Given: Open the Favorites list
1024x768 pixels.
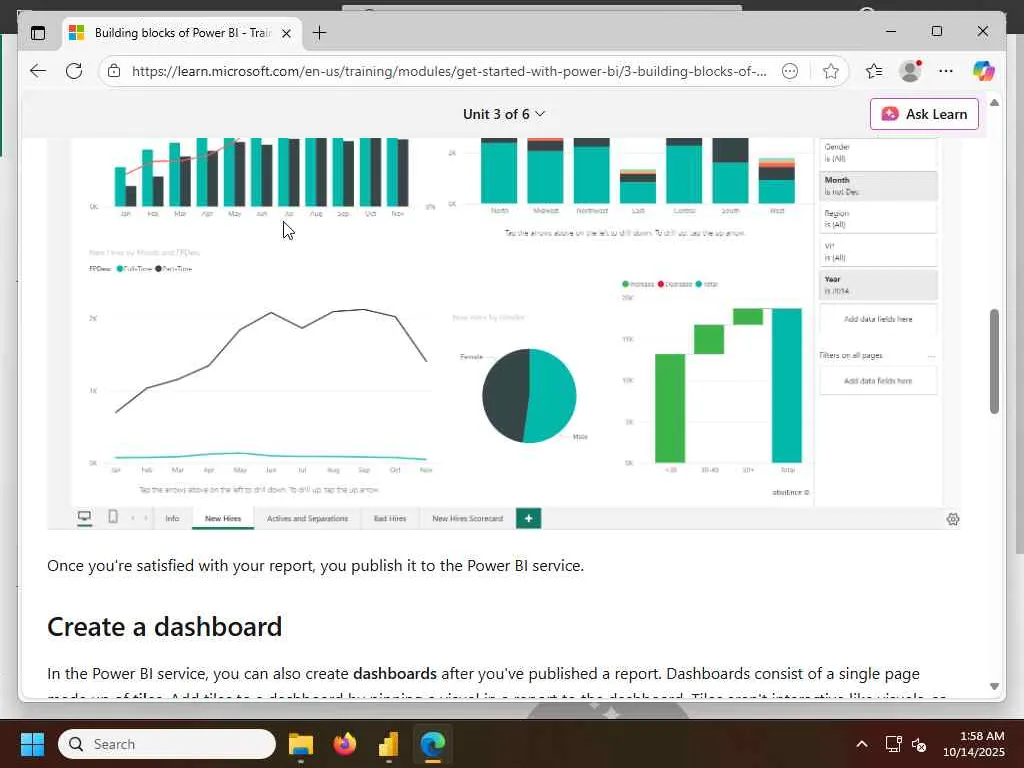Looking at the screenshot, I should [x=873, y=71].
